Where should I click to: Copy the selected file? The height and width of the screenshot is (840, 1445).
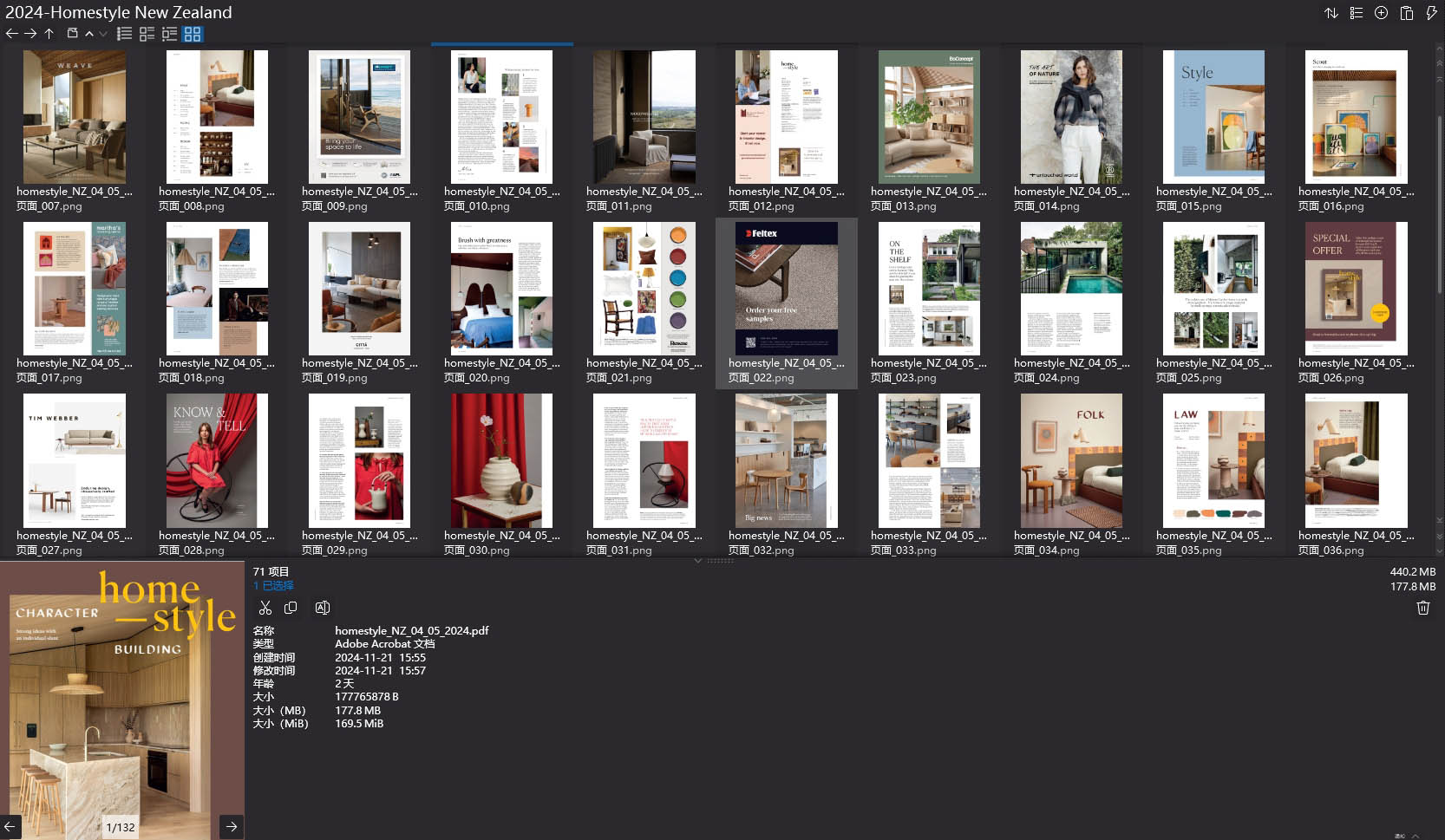pos(291,608)
